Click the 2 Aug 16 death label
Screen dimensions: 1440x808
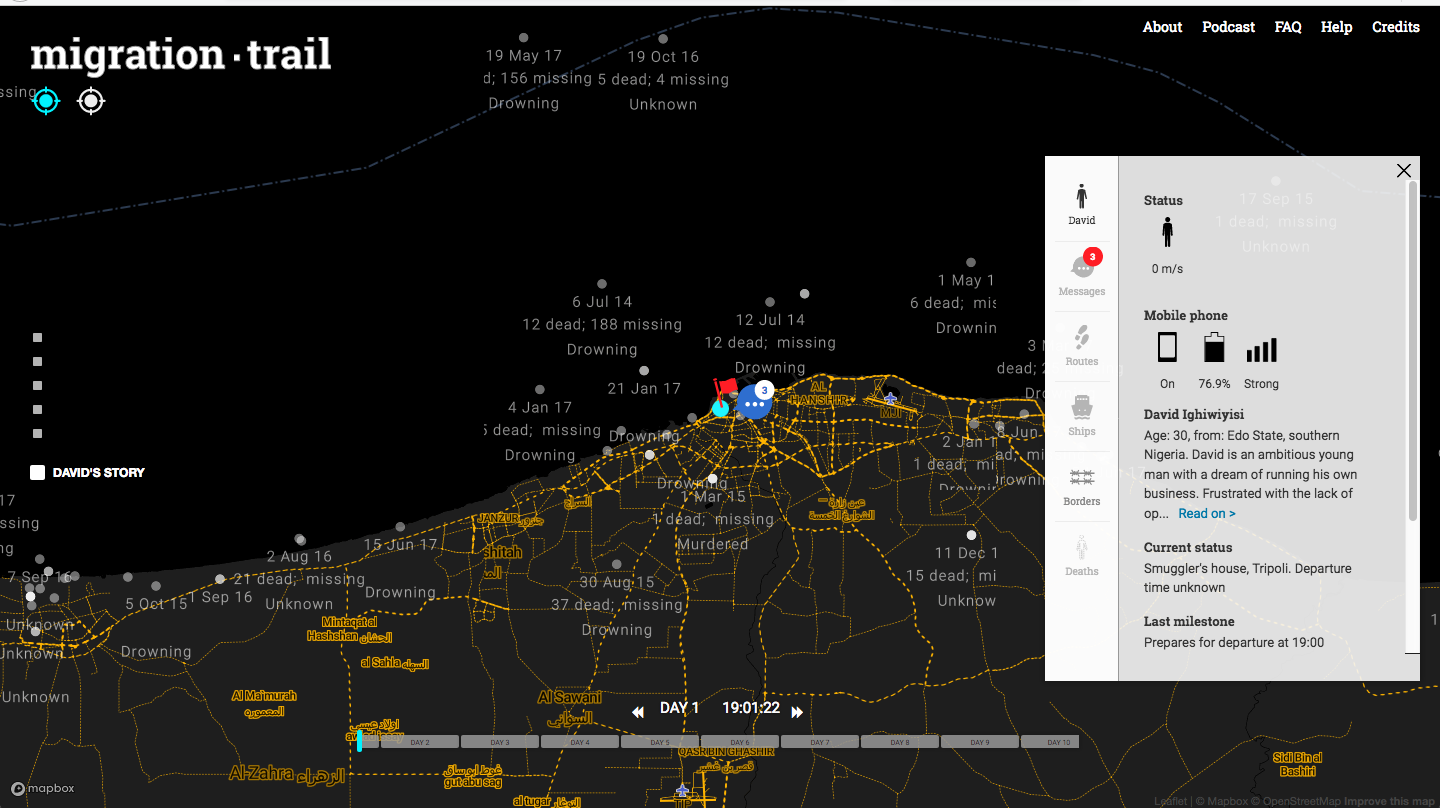[299, 556]
